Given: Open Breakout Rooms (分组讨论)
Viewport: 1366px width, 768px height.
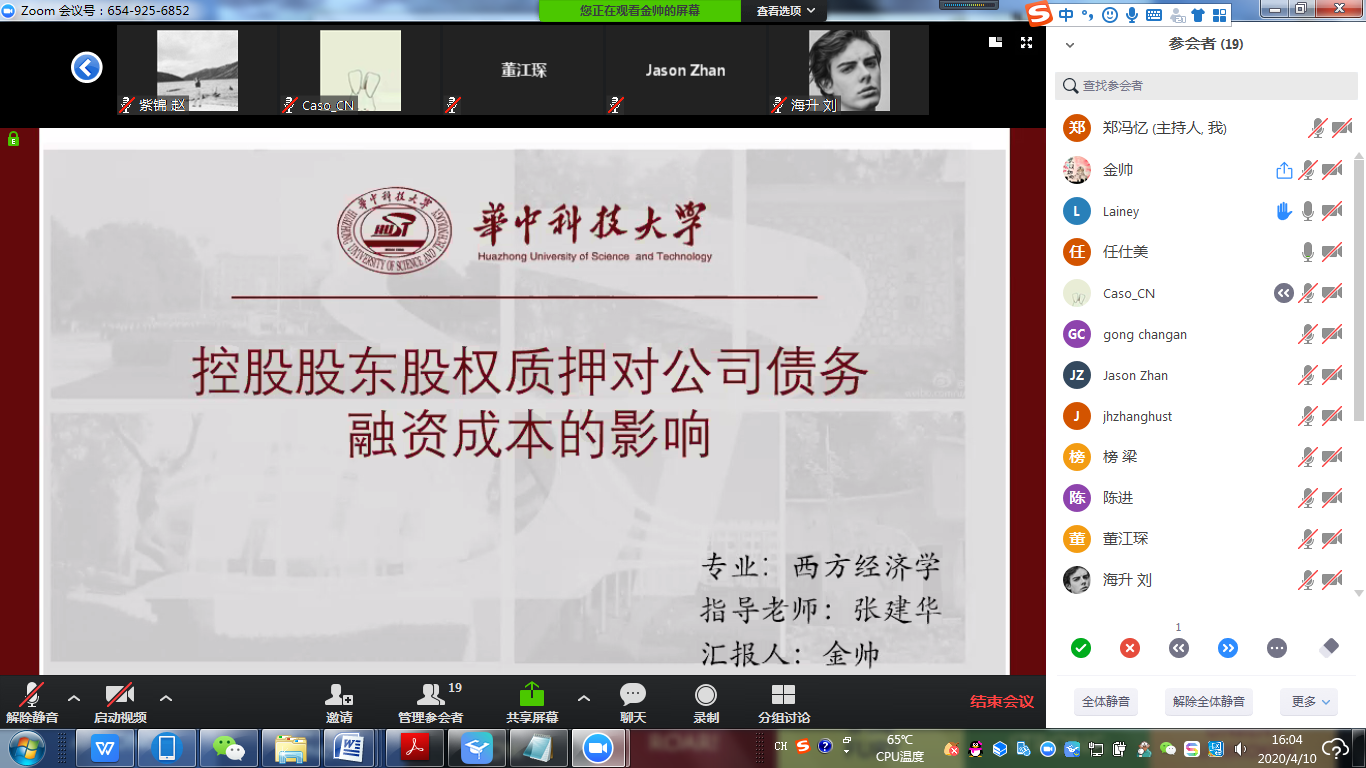Looking at the screenshot, I should coord(784,696).
